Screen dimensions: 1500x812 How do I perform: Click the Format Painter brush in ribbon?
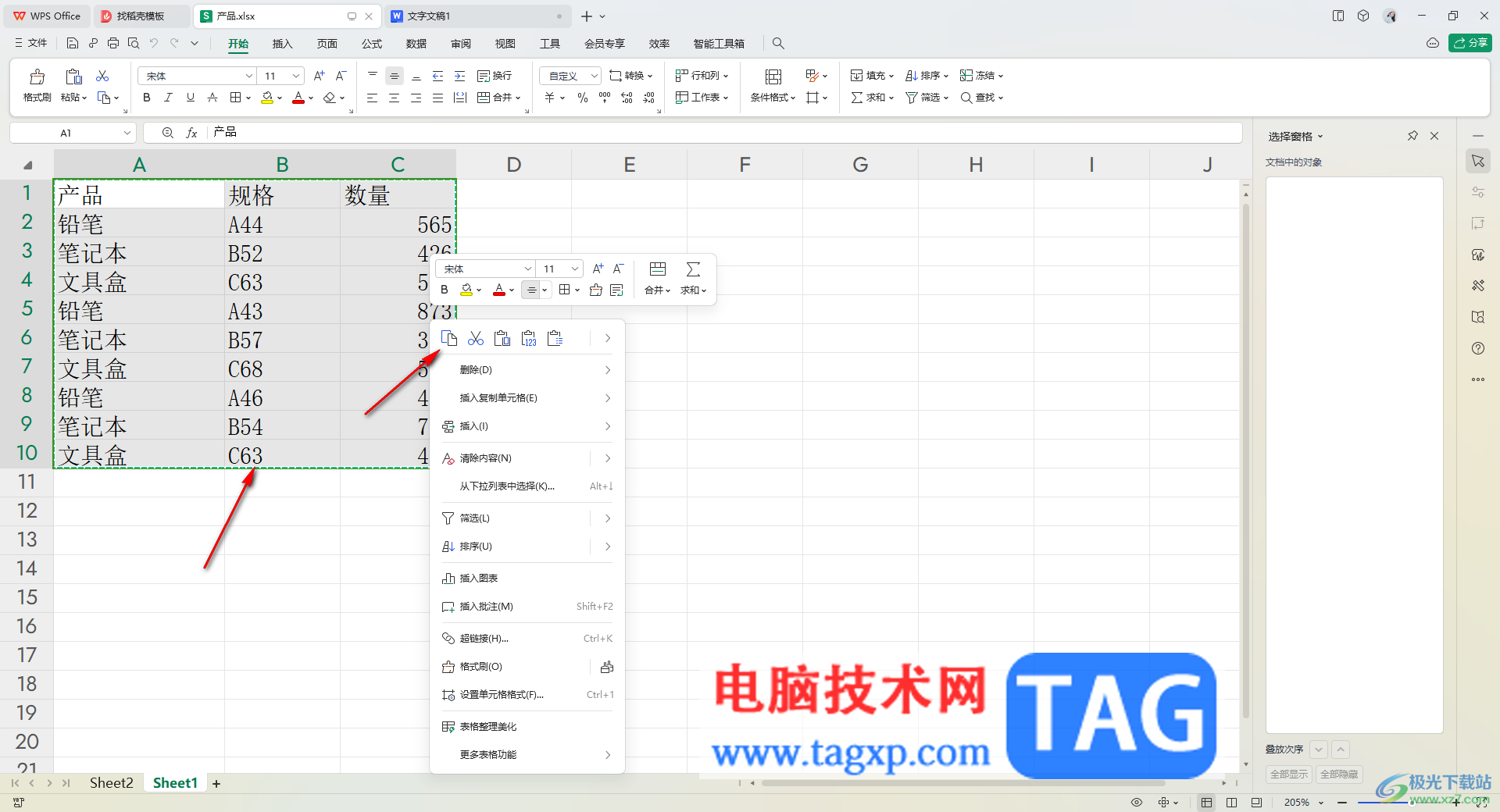tap(37, 77)
